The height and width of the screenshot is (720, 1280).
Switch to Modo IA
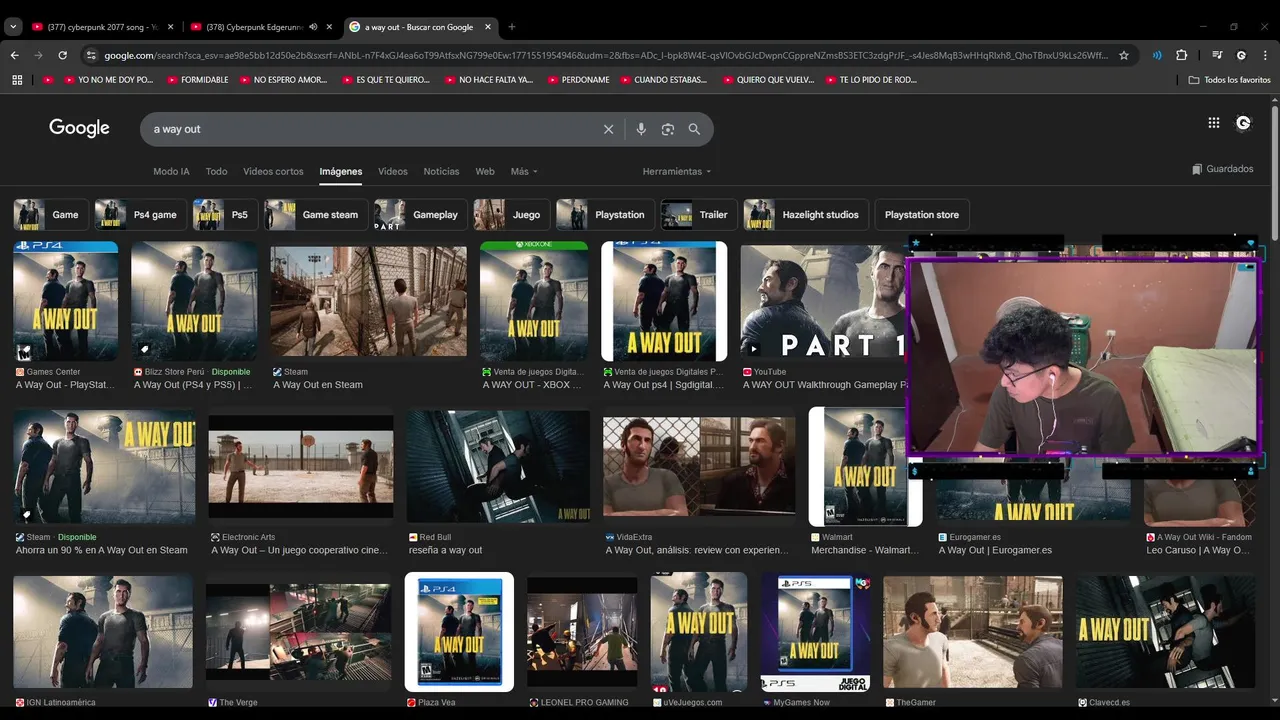coord(171,171)
